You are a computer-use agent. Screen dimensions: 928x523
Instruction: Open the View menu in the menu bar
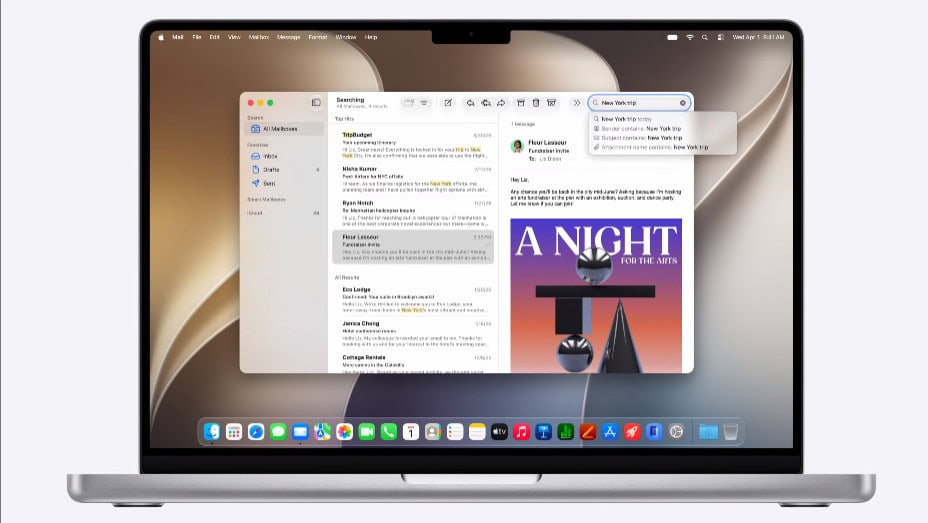[234, 37]
